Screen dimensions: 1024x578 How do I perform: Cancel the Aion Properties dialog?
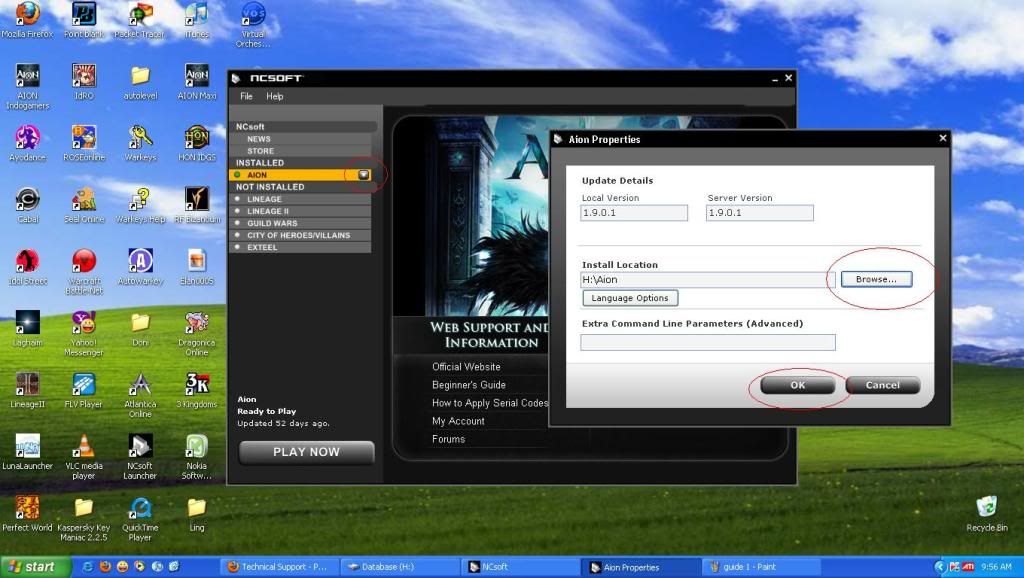coord(883,385)
